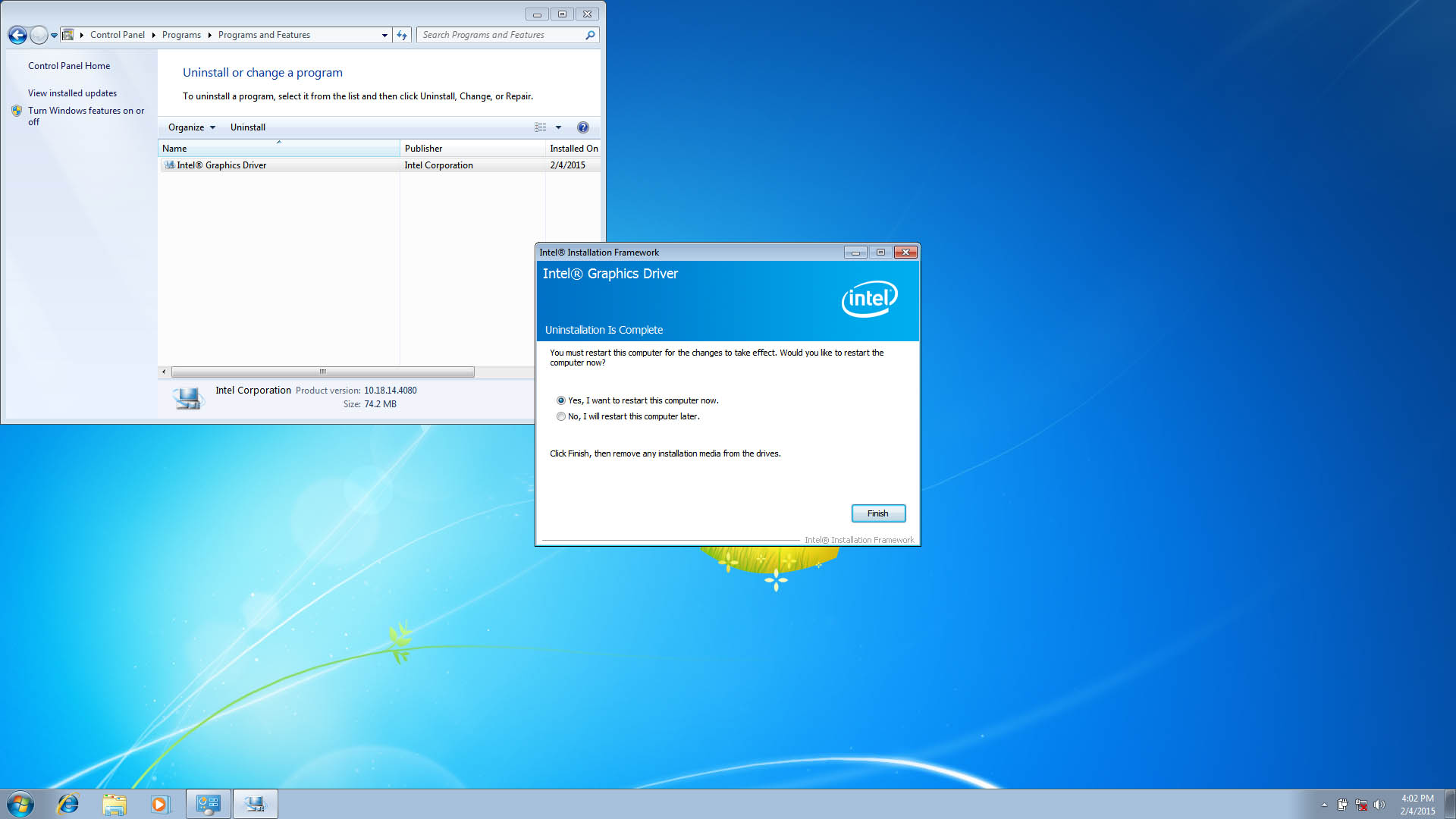Open the Organize menu
Image resolution: width=1456 pixels, height=819 pixels.
click(x=191, y=127)
